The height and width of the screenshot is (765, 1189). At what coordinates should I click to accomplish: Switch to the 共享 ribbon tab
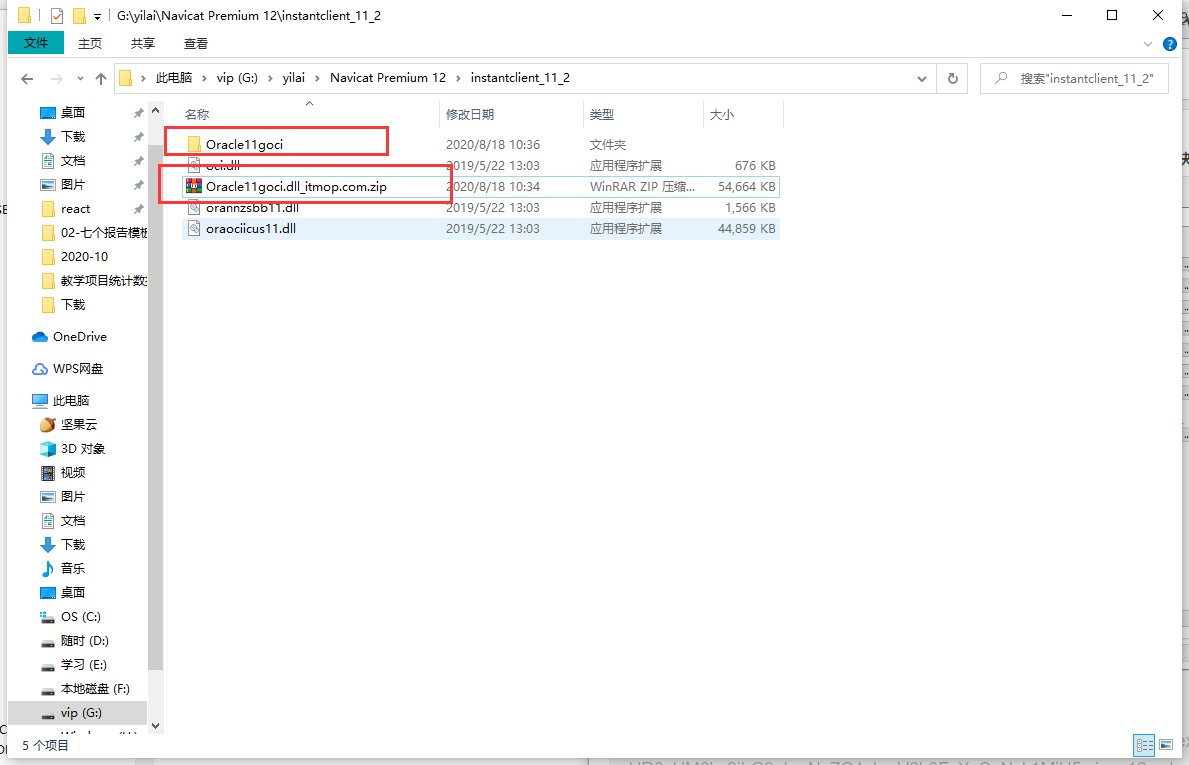[x=143, y=44]
